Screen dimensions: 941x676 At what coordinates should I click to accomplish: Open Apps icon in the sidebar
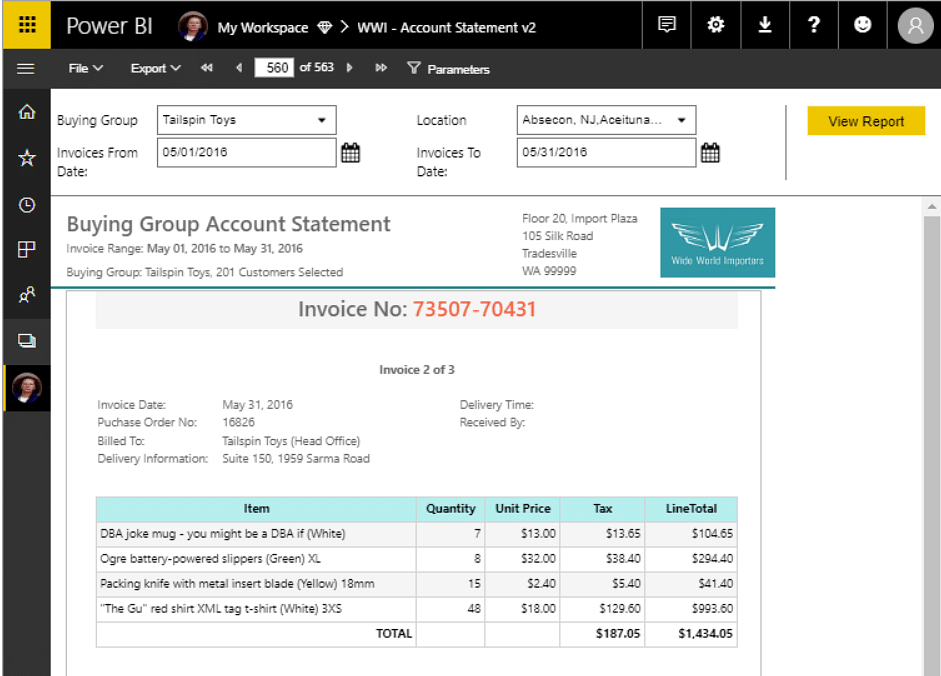click(27, 249)
